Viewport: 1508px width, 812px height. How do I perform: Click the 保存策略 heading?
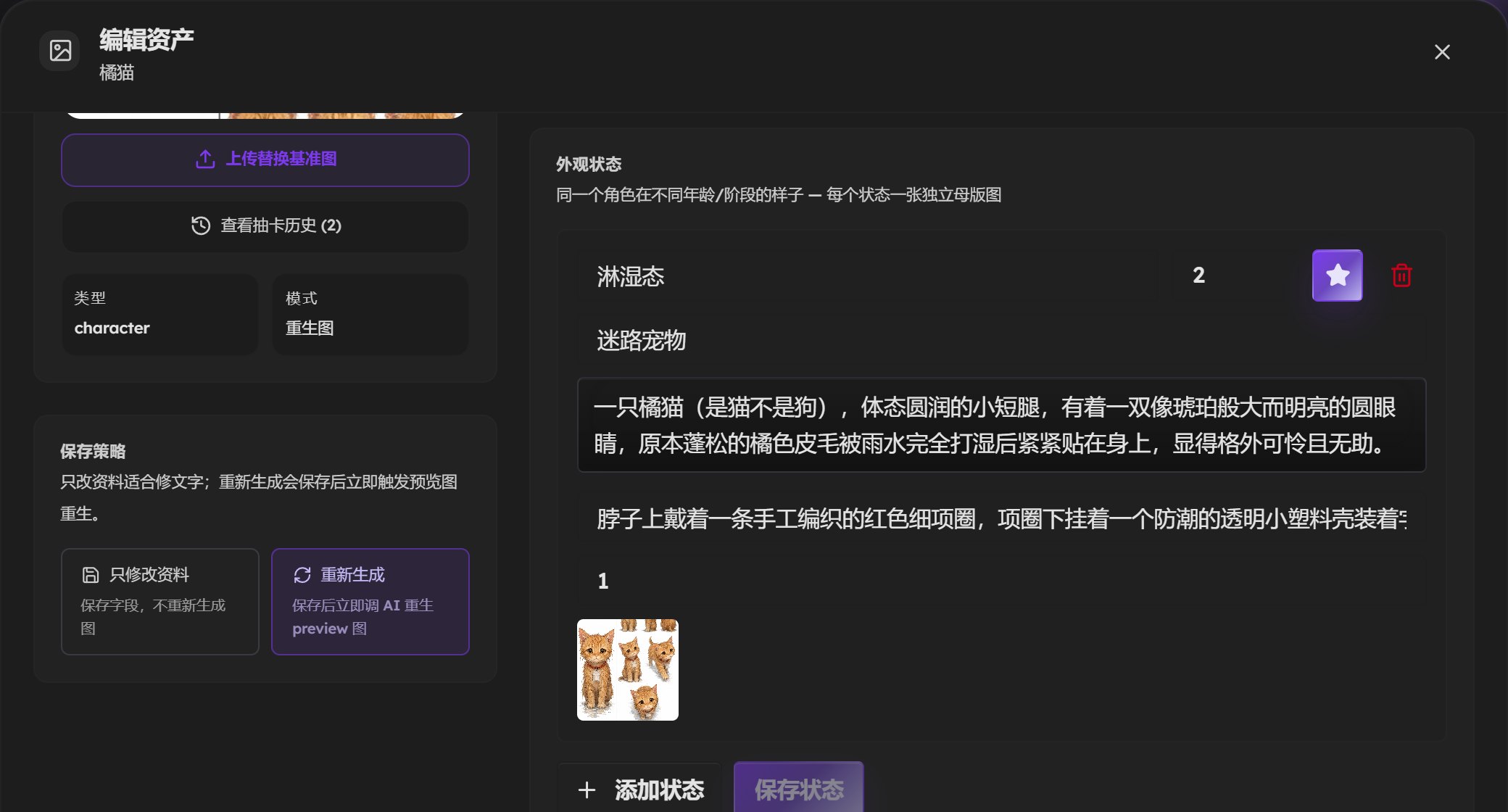93,452
